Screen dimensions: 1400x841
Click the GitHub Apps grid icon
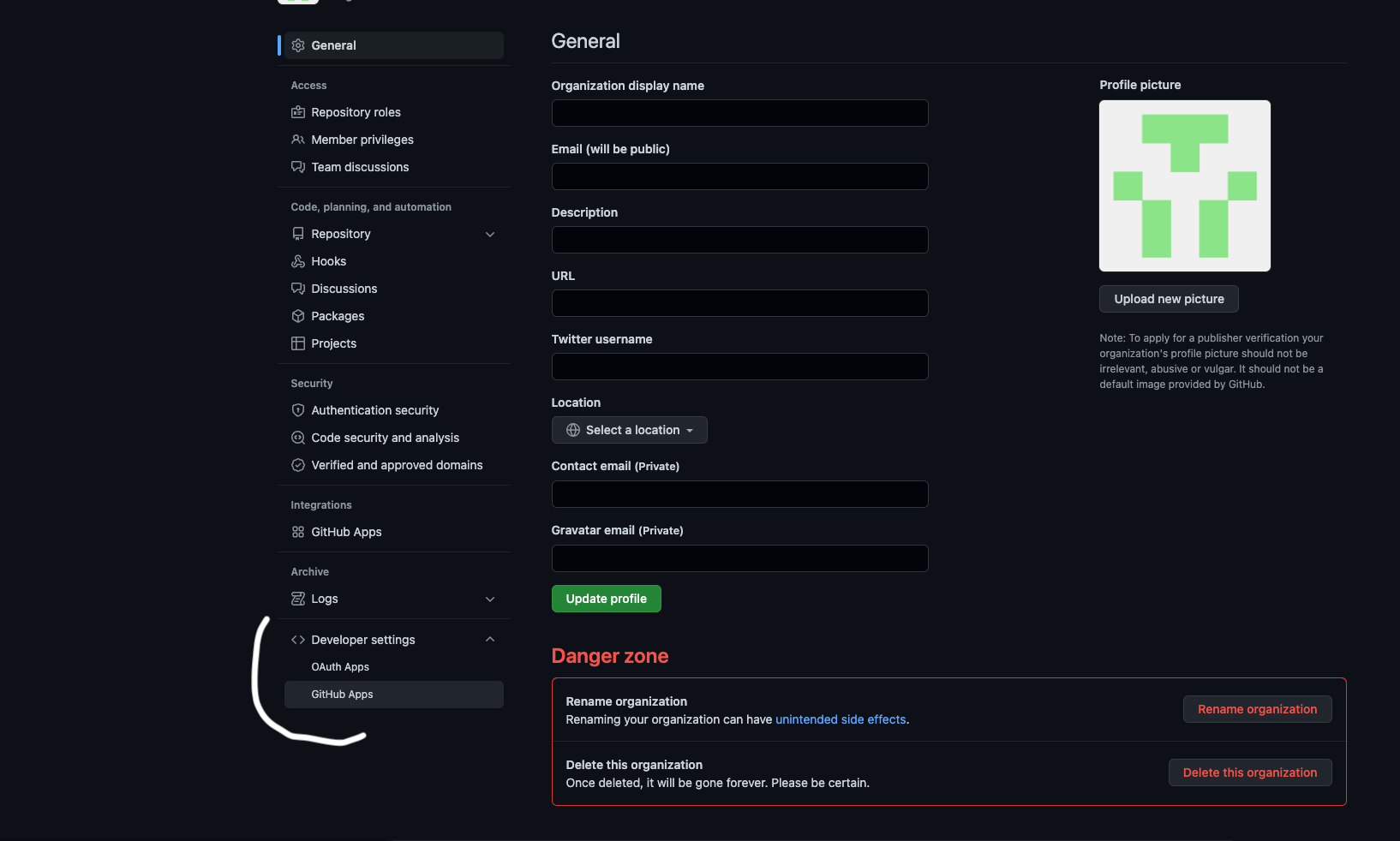tap(297, 532)
